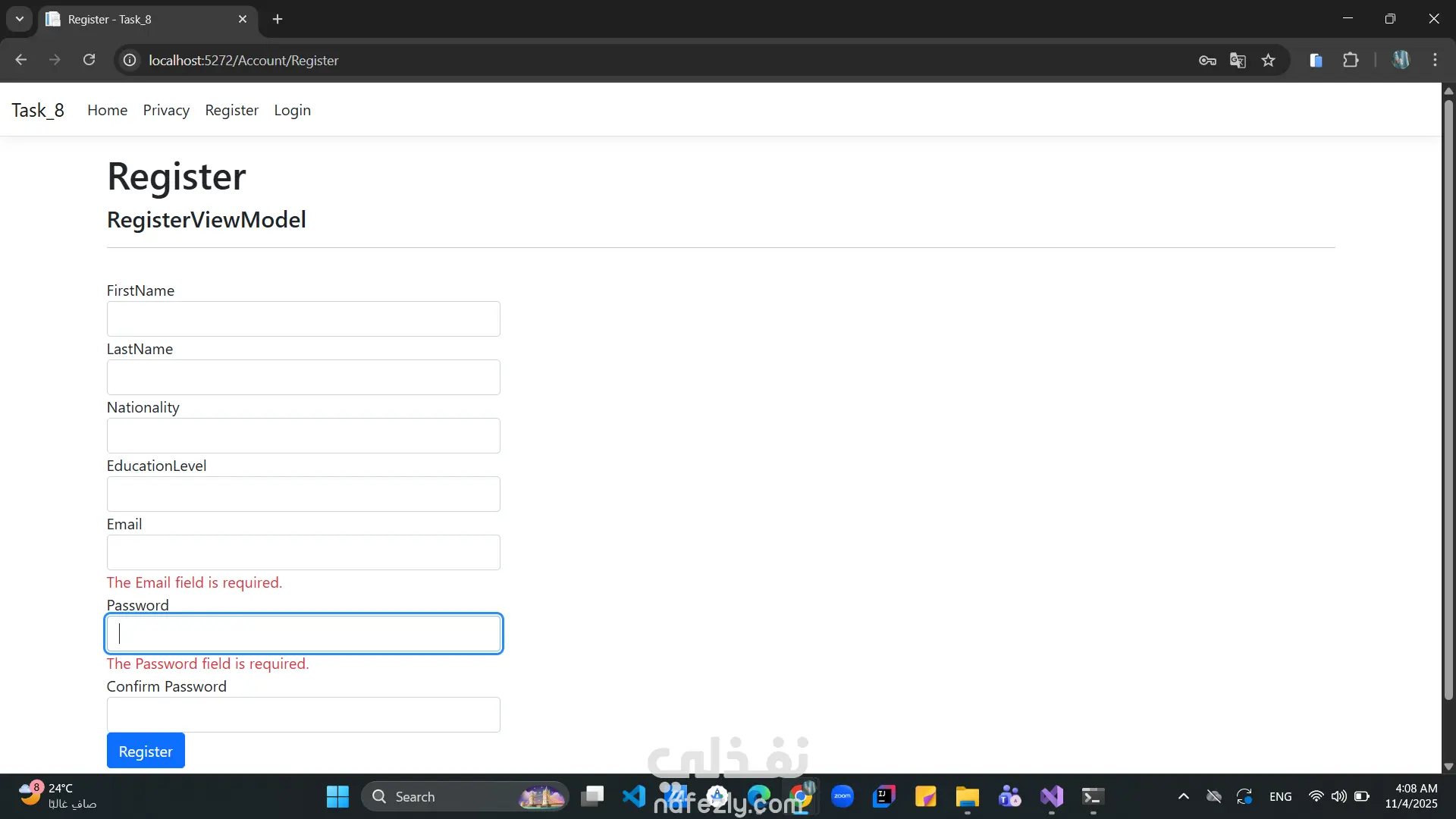Open Visual Studio Code from taskbar
Viewport: 1456px width, 819px height.
pos(634,796)
